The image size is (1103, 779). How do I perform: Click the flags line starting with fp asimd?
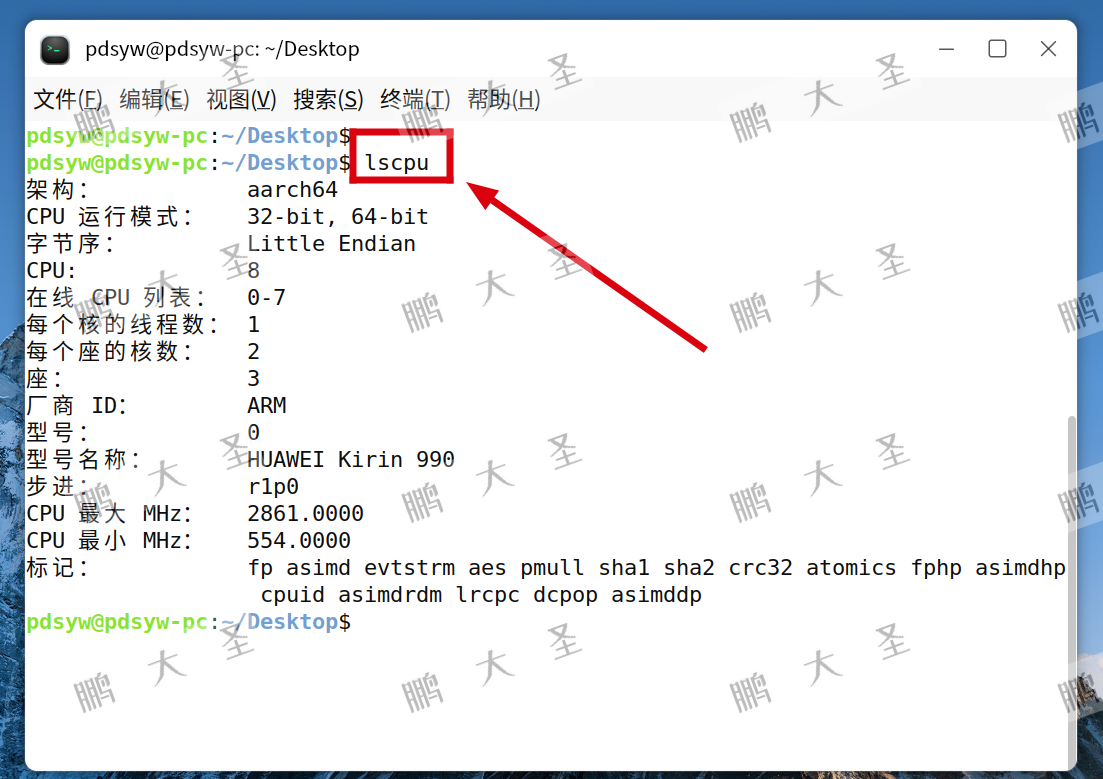[656, 568]
